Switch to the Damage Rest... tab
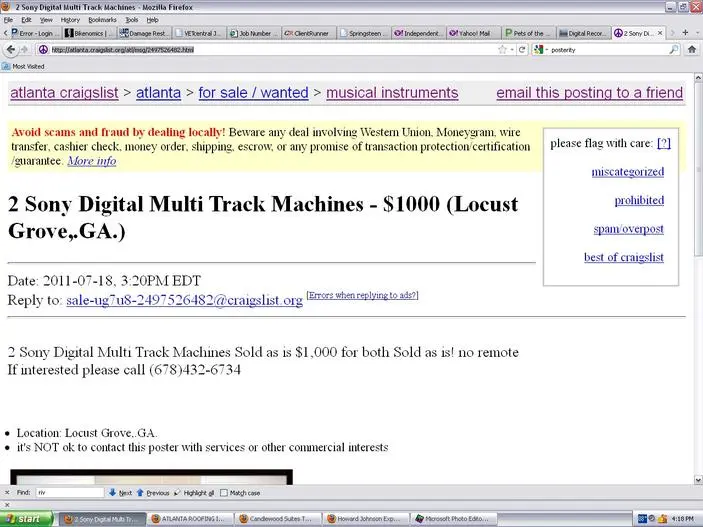Screen dimensions: 703x527 [x=144, y=33]
